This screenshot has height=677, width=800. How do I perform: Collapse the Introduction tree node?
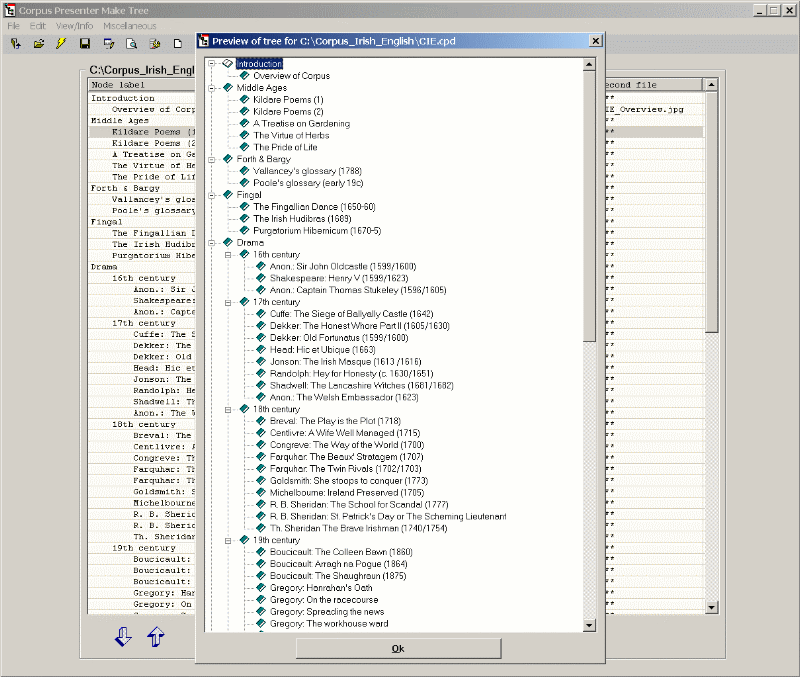212,64
